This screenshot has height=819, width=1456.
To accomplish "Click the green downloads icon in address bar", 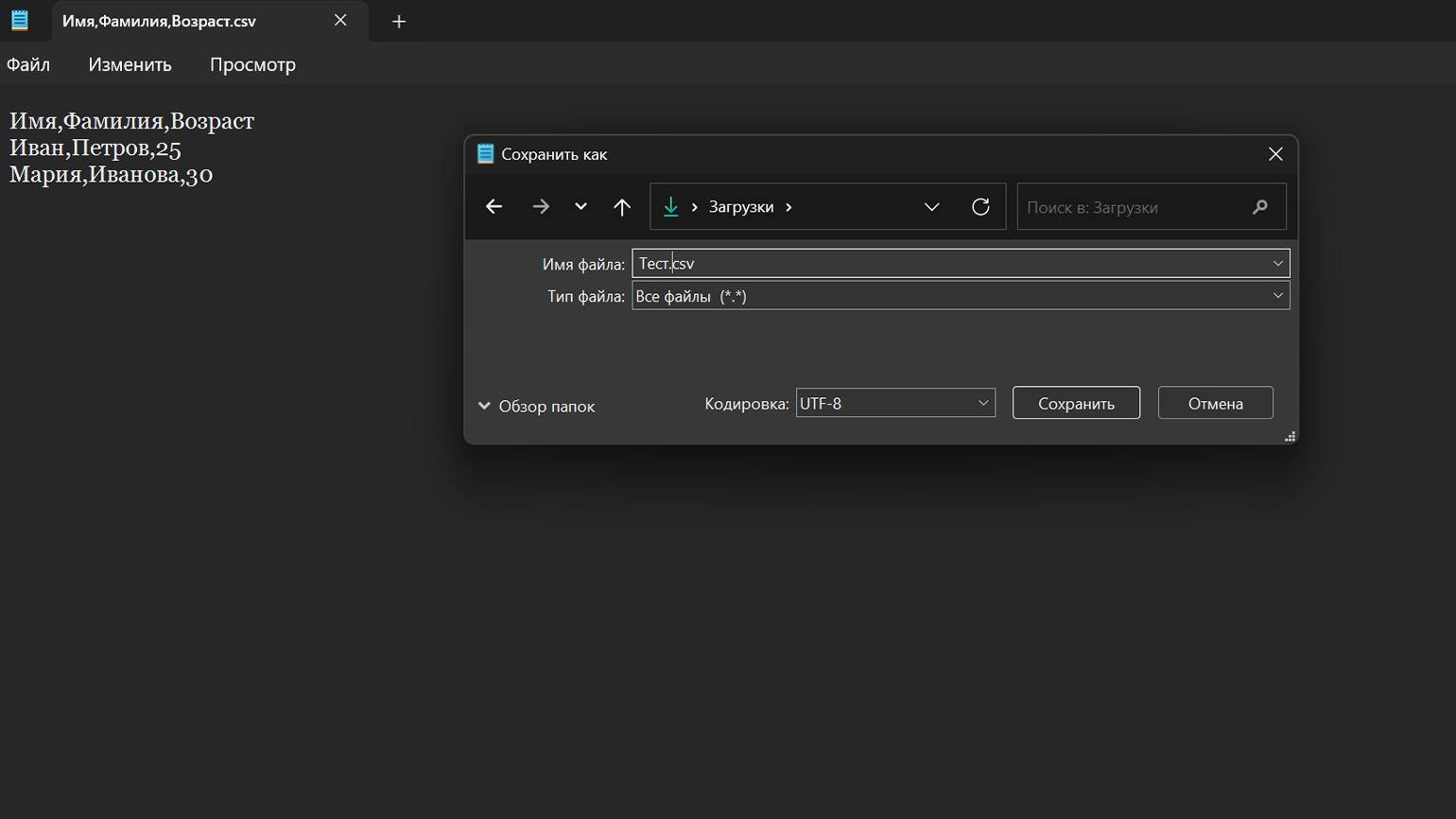I will tap(670, 206).
